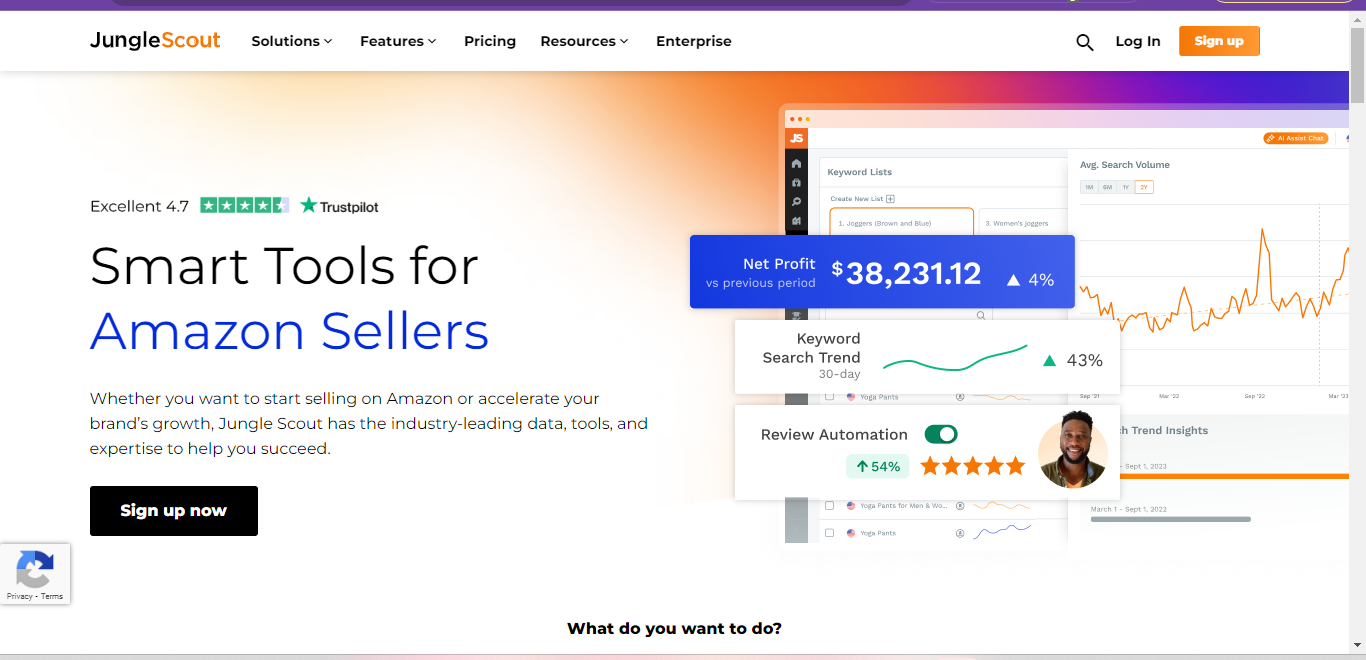Screen dimensions: 1366x660
Task: Expand the Resources dropdown menu
Action: point(584,41)
